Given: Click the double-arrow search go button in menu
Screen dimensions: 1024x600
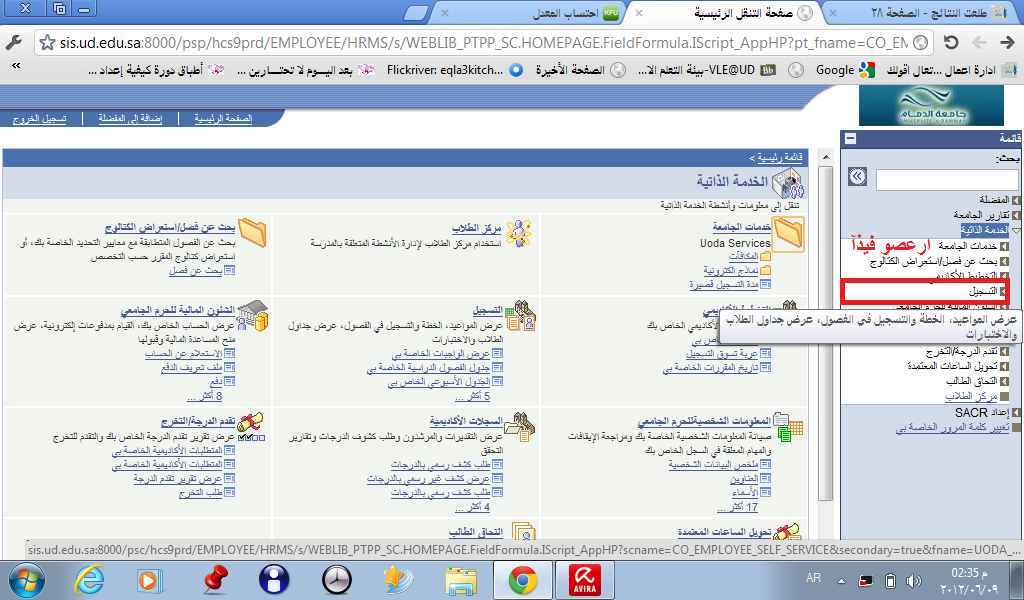Looking at the screenshot, I should coord(857,176).
